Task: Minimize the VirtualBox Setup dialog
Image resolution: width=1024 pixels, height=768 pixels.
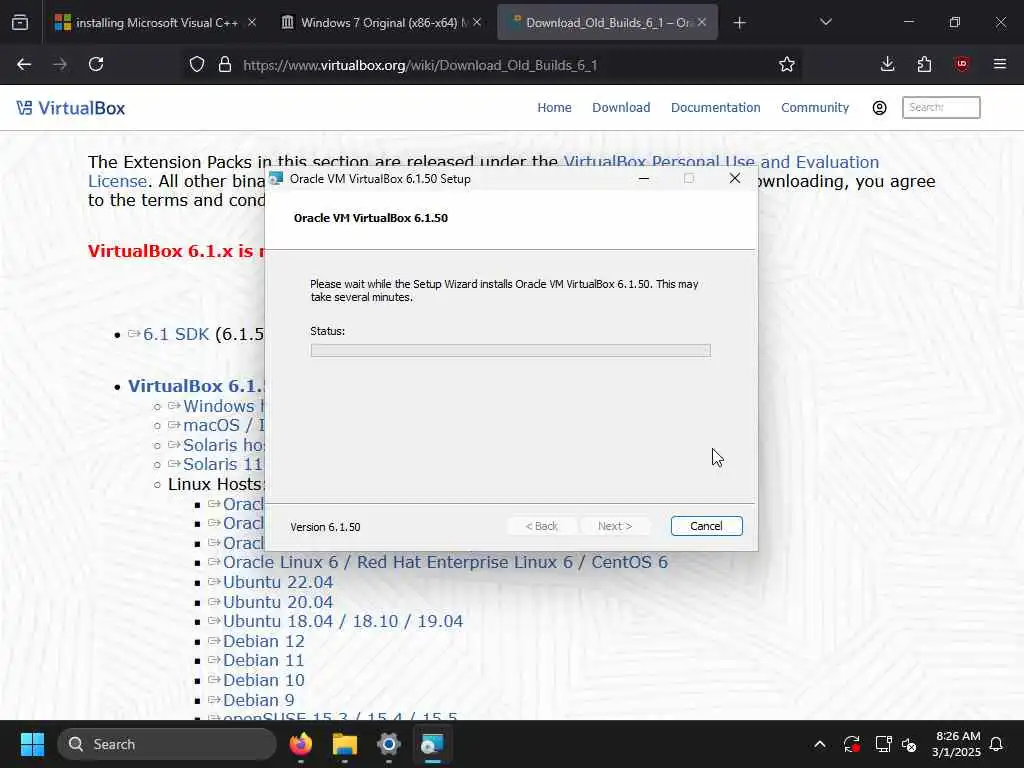Action: click(644, 178)
